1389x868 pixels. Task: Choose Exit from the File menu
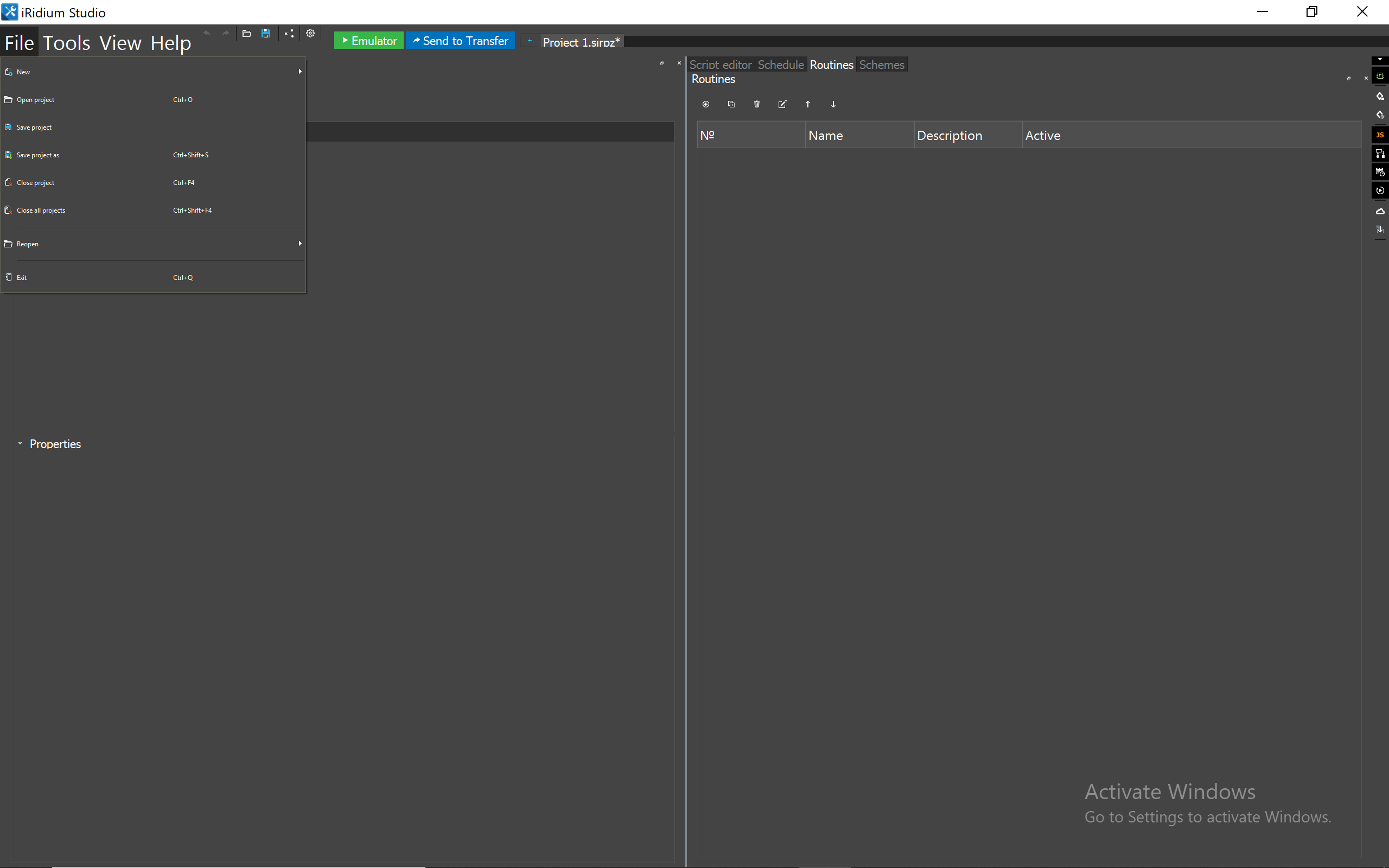click(x=153, y=277)
